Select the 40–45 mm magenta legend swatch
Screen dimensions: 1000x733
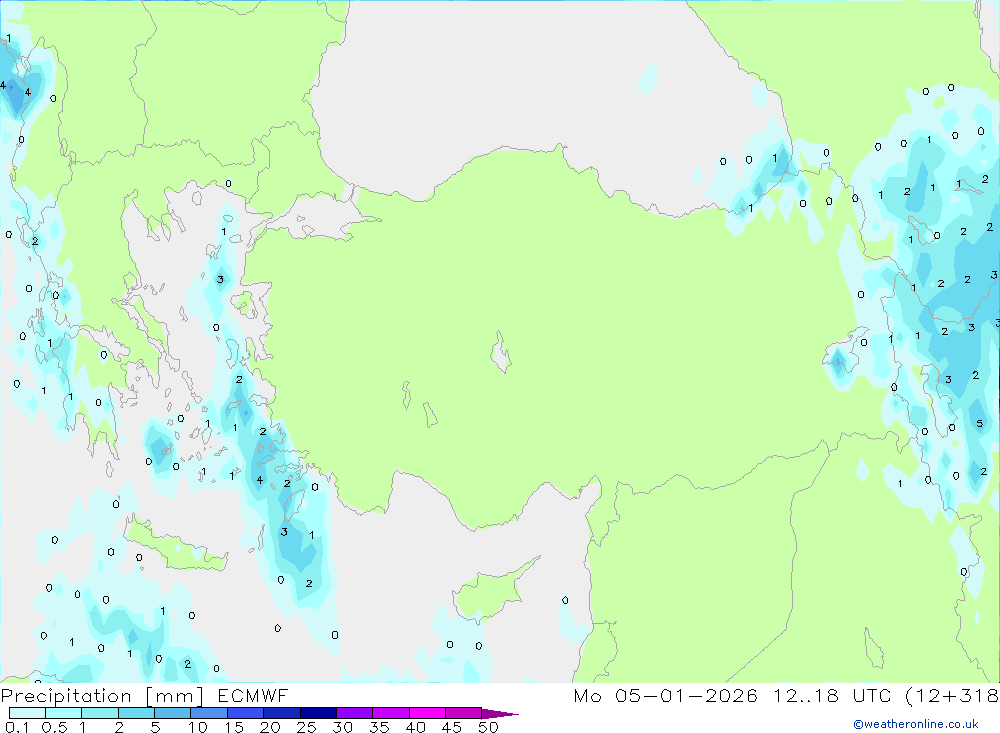pyautogui.click(x=427, y=713)
